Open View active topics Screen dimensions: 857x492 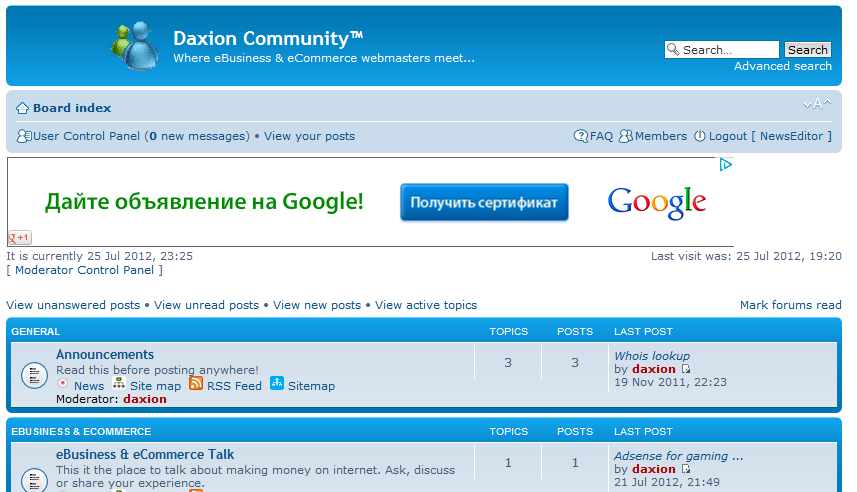[426, 305]
